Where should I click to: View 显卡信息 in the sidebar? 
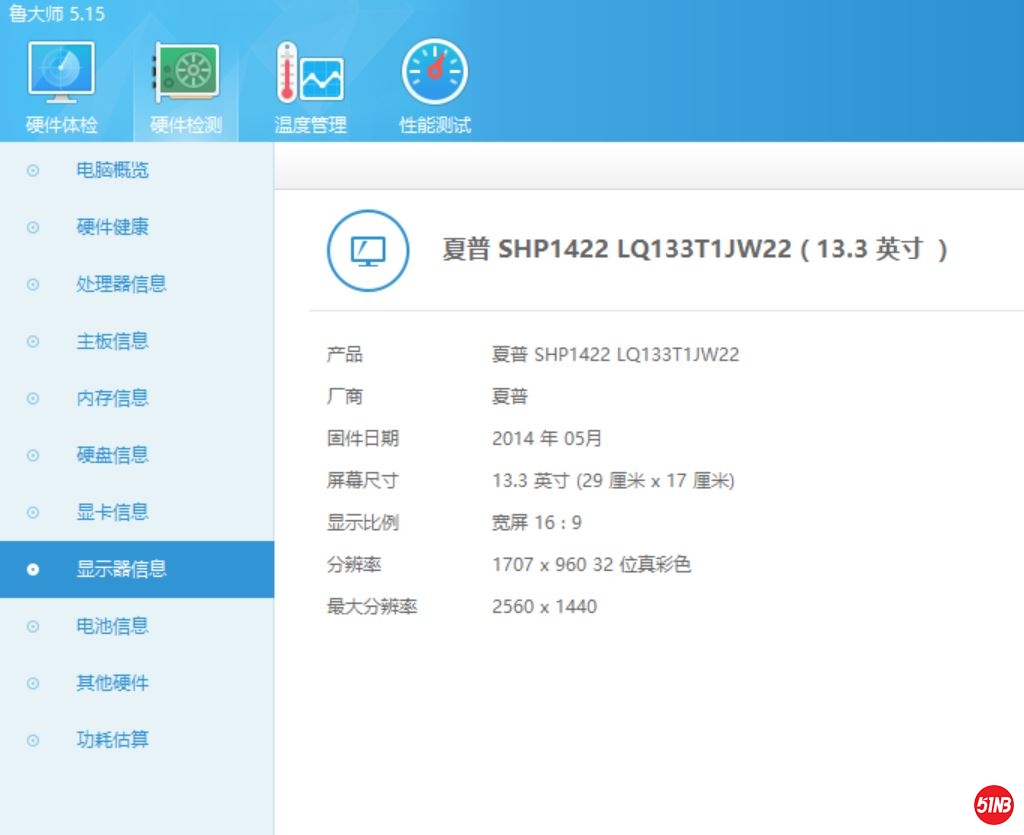(x=113, y=512)
